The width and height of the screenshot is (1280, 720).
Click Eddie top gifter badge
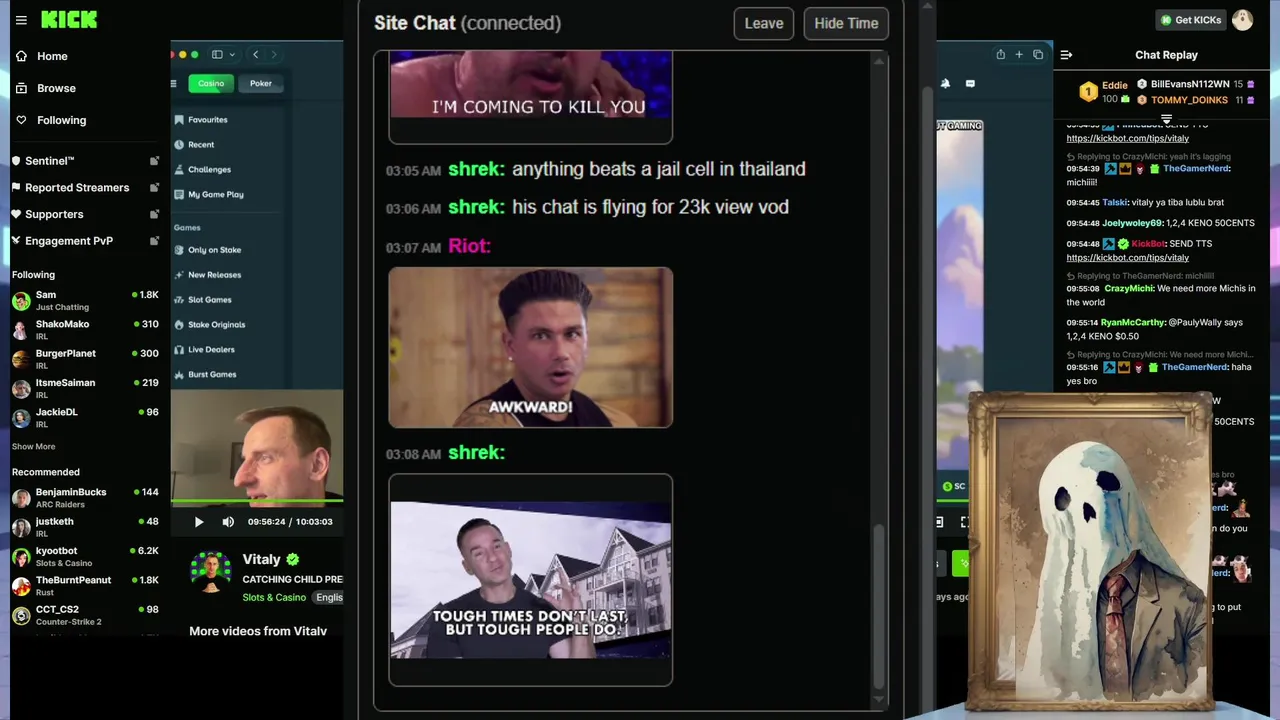[x=1087, y=92]
